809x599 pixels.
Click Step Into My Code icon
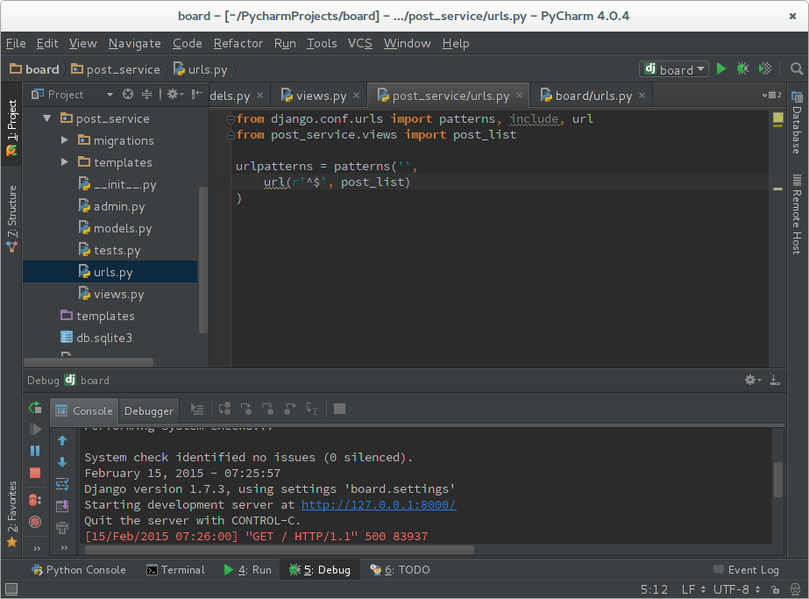[x=268, y=409]
